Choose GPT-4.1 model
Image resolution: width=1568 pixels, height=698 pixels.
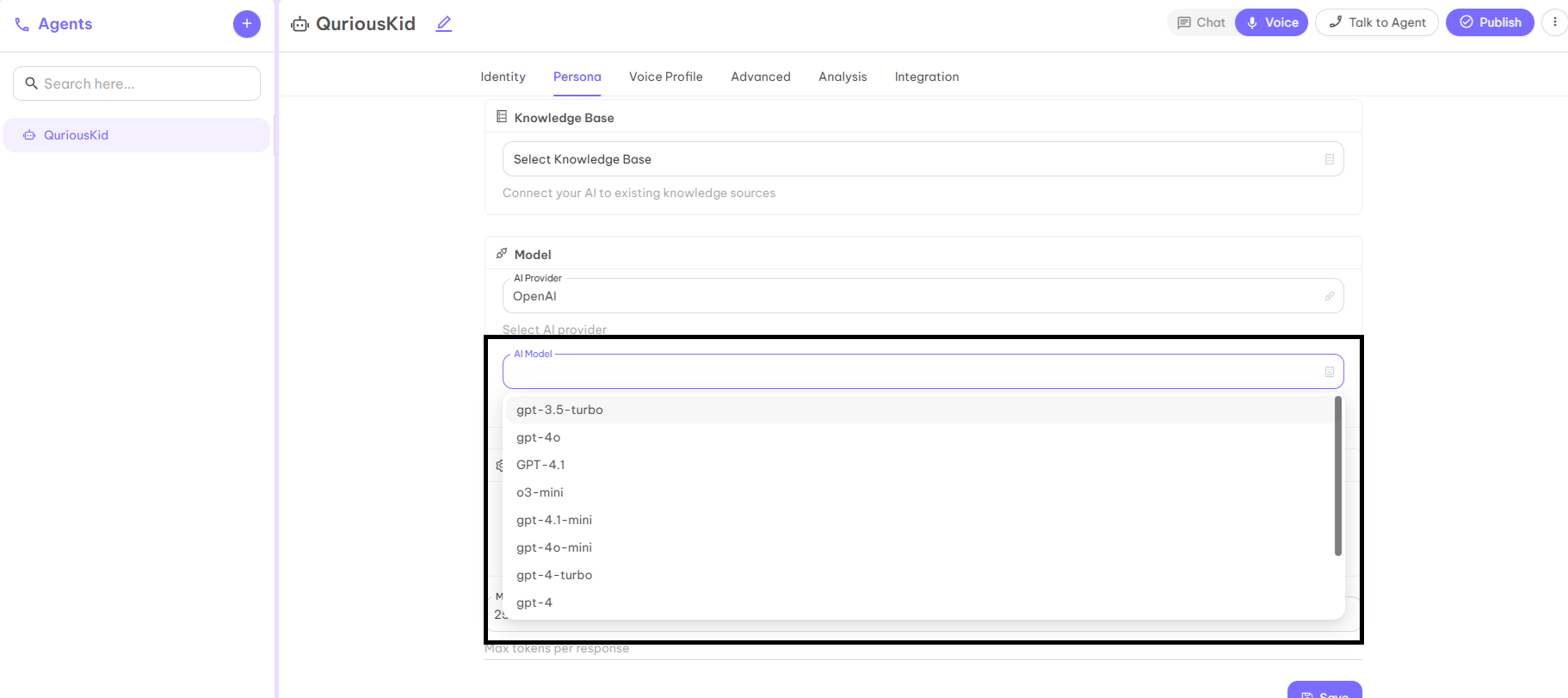tap(919, 465)
